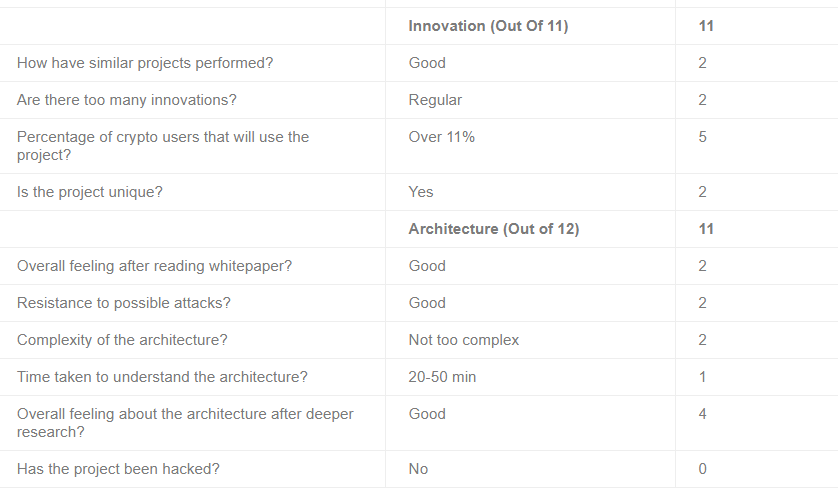
Task: Click the Innovation (Out Of 11) header
Action: pos(488,26)
